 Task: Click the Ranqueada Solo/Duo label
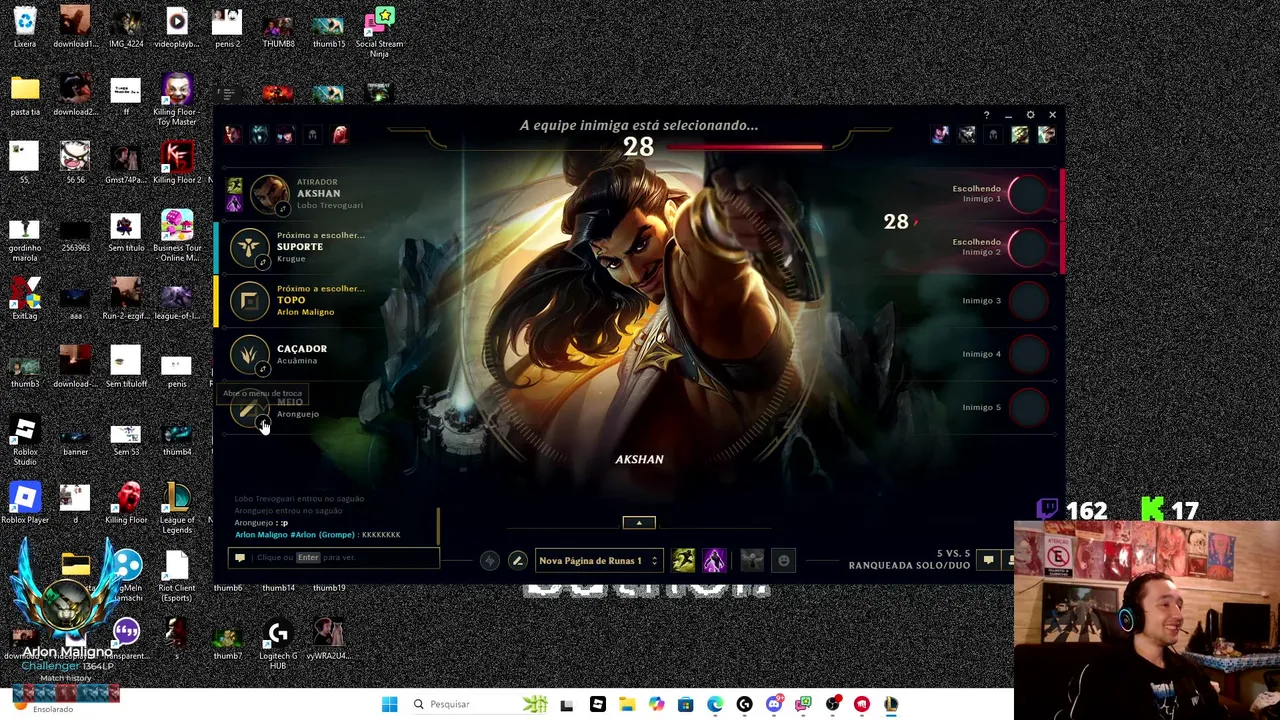coord(909,566)
